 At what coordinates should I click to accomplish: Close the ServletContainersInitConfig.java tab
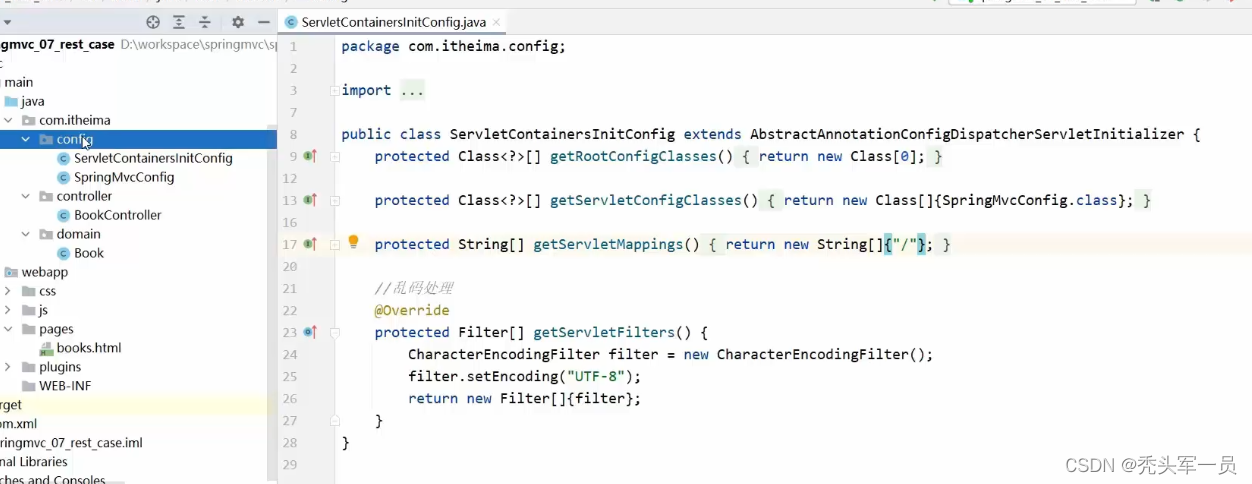coord(497,21)
